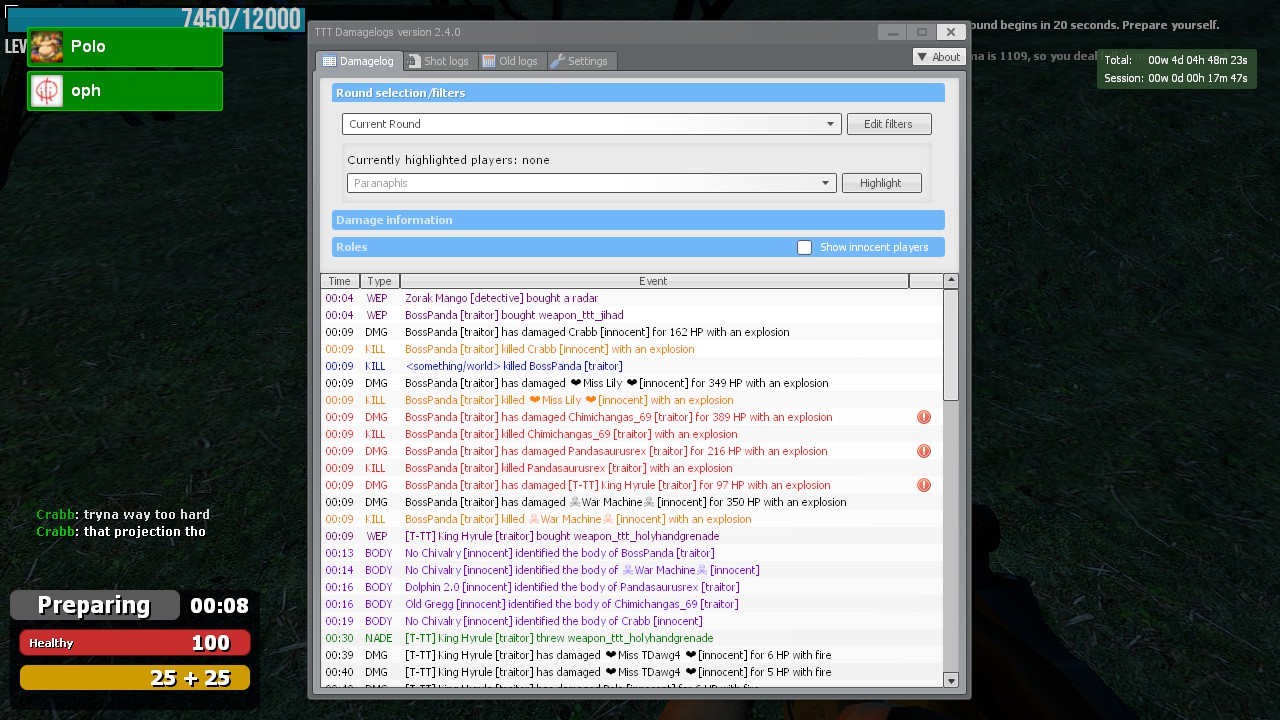Click the 00:08 round timer
This screenshot has height=720, width=1280.
click(x=219, y=605)
